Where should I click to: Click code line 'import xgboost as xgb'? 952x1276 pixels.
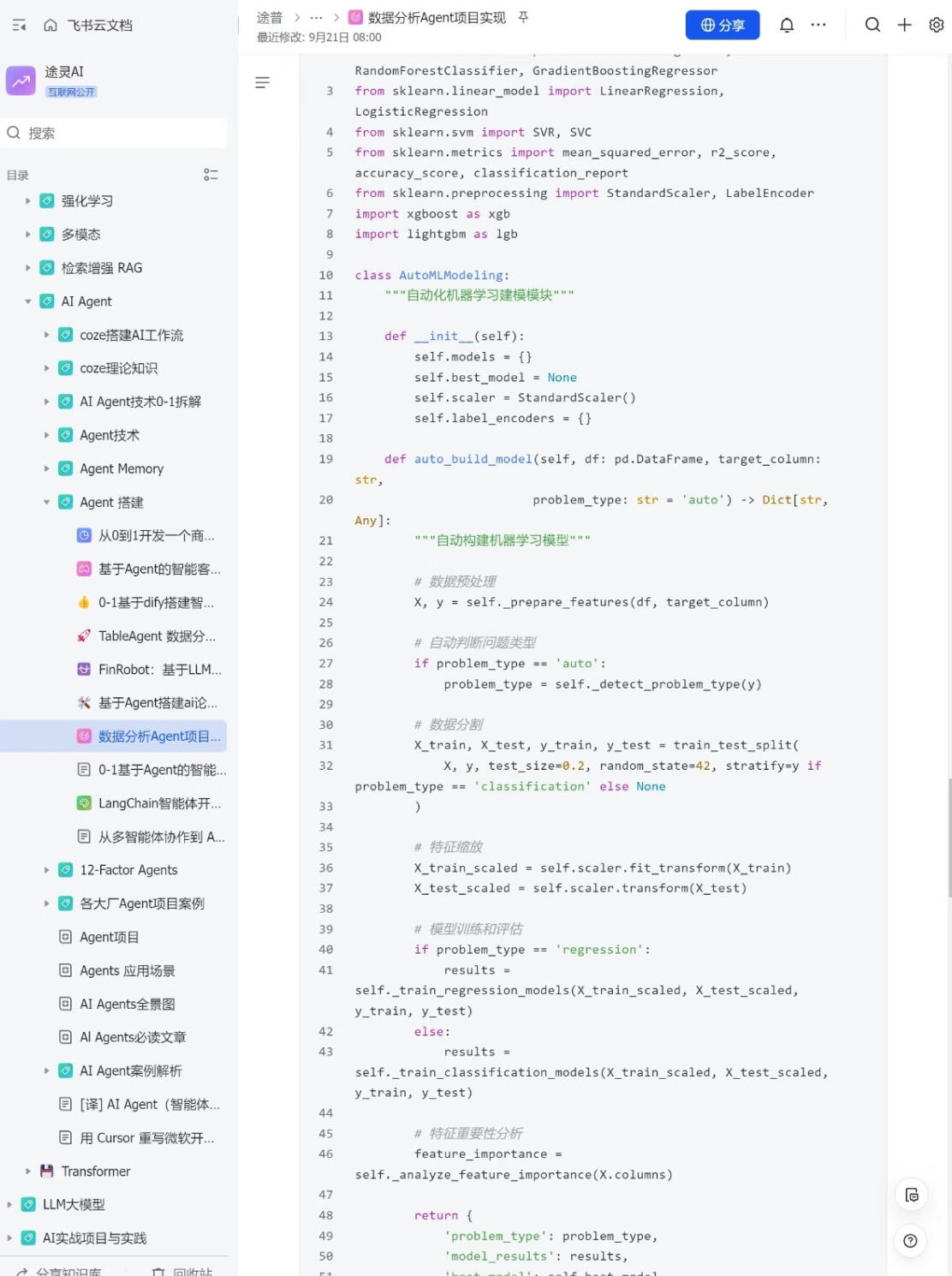[432, 213]
